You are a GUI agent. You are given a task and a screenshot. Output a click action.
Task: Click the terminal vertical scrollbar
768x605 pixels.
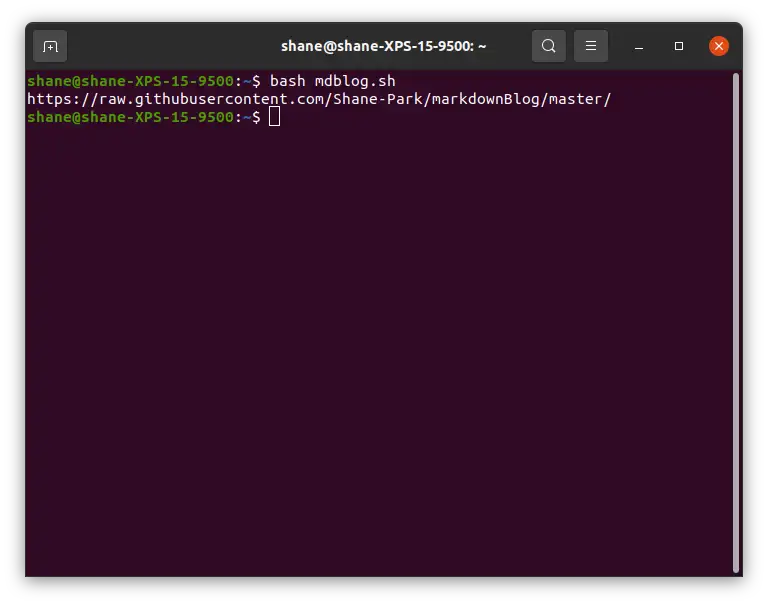[735, 322]
